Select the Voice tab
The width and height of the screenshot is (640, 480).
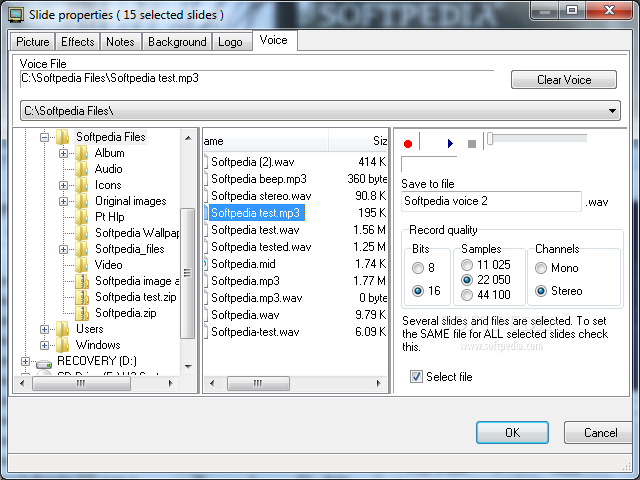pos(274,40)
